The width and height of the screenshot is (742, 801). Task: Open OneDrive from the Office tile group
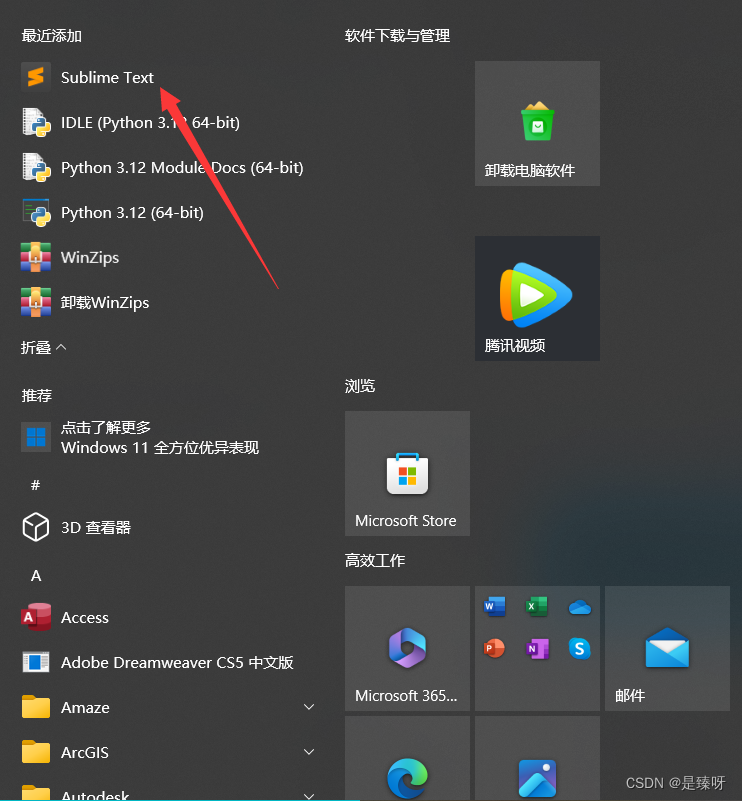coord(580,607)
